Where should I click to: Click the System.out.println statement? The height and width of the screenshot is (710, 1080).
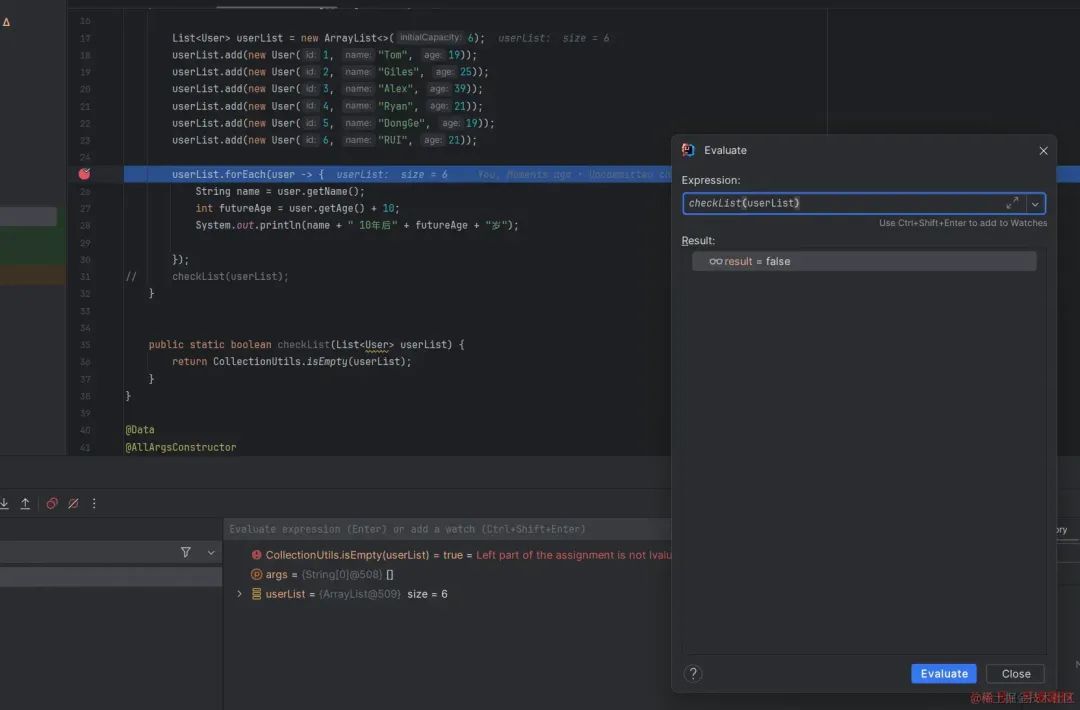[x=357, y=225]
